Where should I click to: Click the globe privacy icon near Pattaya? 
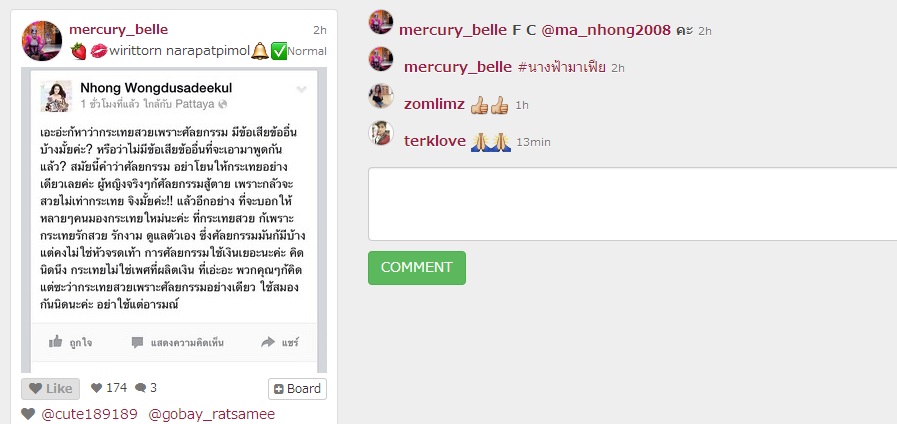(x=223, y=104)
